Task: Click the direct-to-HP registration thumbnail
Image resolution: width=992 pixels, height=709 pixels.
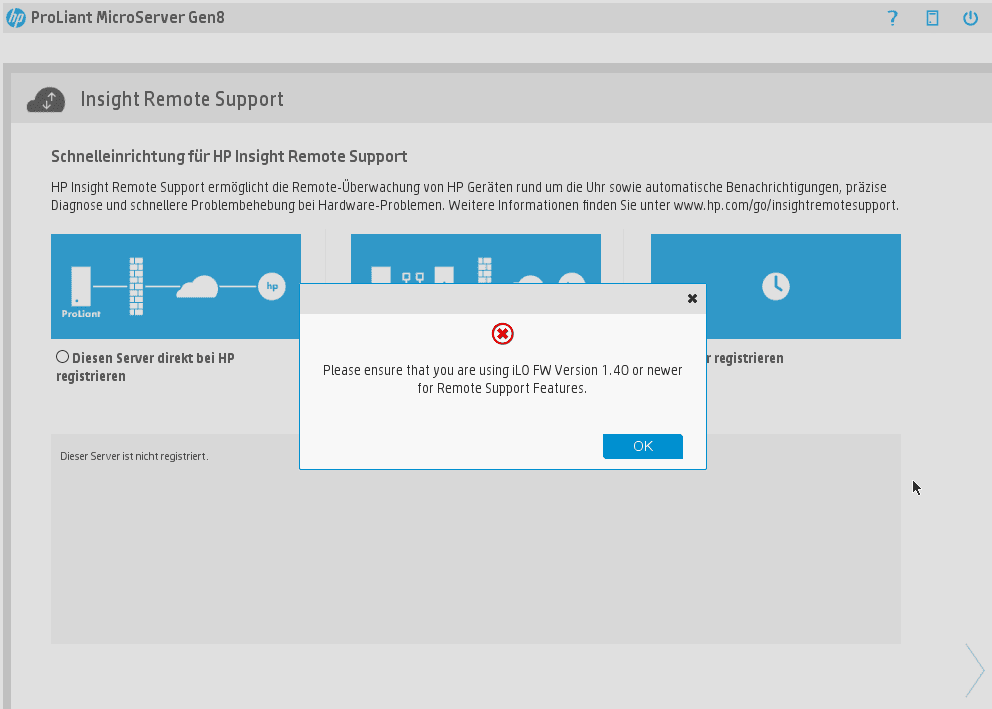Action: coord(176,287)
